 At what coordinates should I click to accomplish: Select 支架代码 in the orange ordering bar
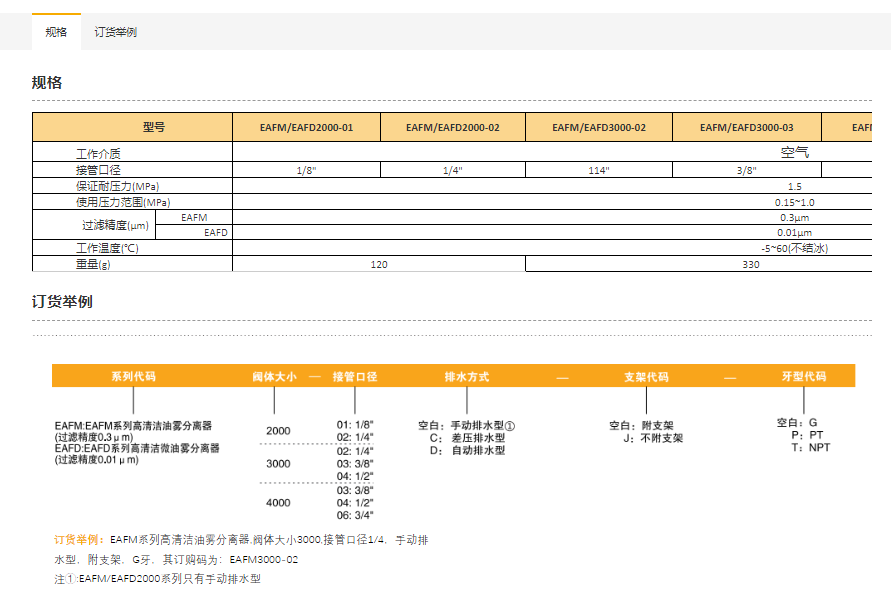[x=646, y=377]
